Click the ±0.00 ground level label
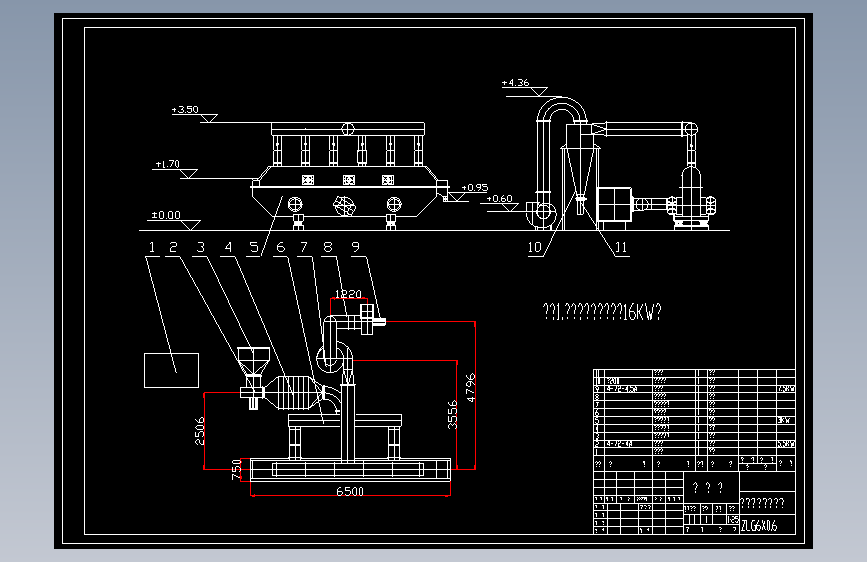The width and height of the screenshot is (867, 562). [x=166, y=215]
